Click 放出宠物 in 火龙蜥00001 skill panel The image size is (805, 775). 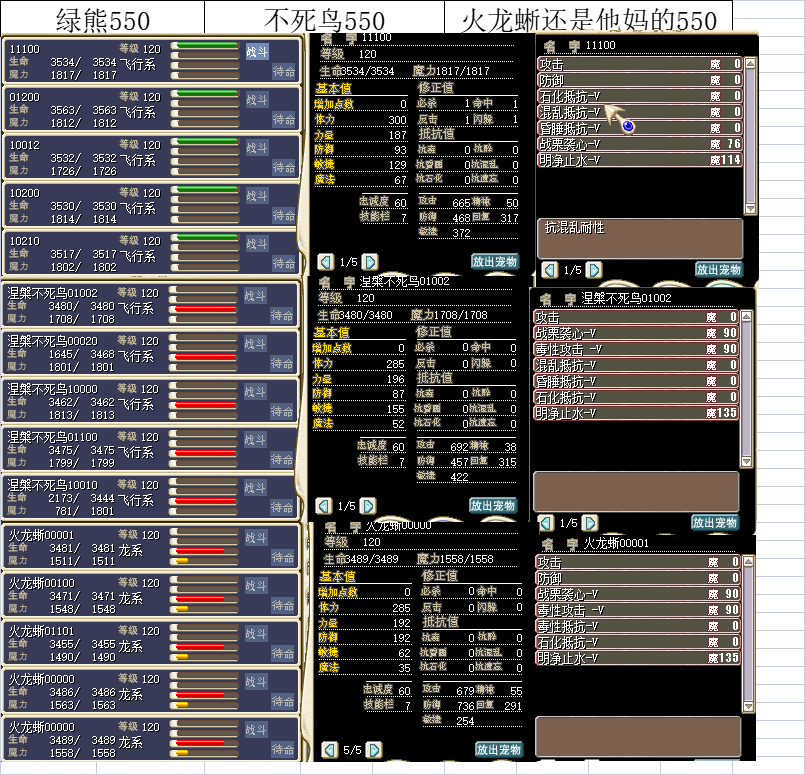pyautogui.click(x=717, y=769)
